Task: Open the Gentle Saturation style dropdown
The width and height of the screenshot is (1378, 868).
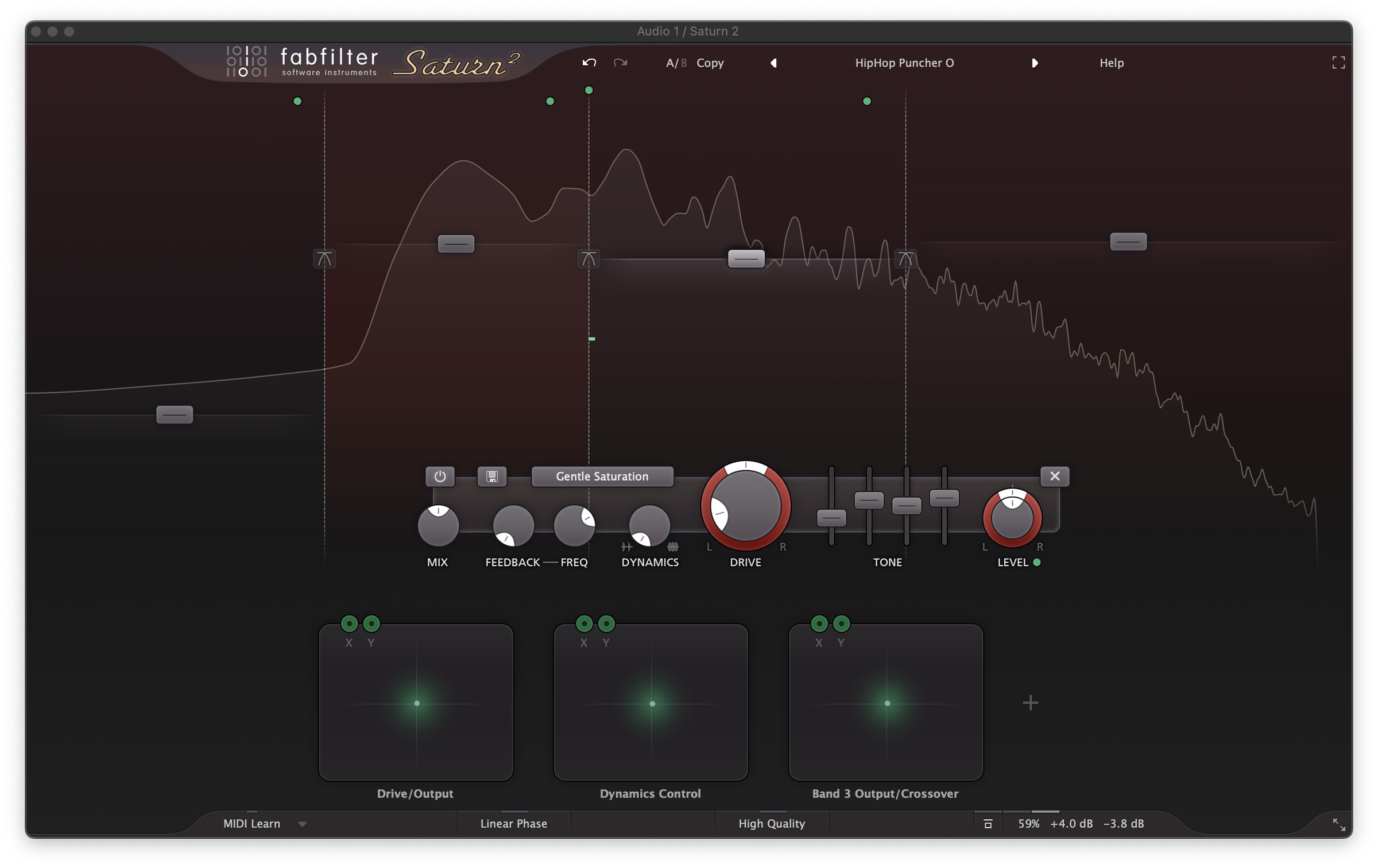Action: pos(602,476)
